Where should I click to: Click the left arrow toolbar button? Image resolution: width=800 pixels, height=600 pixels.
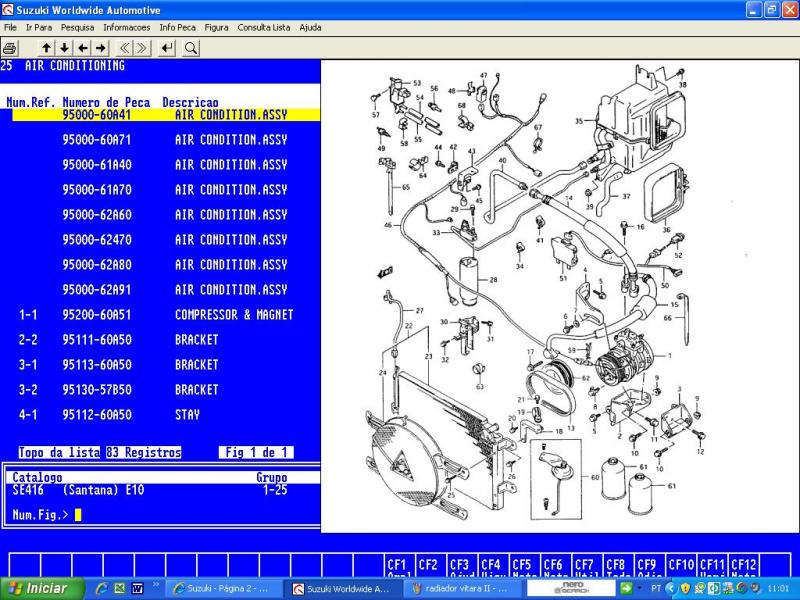[x=83, y=48]
